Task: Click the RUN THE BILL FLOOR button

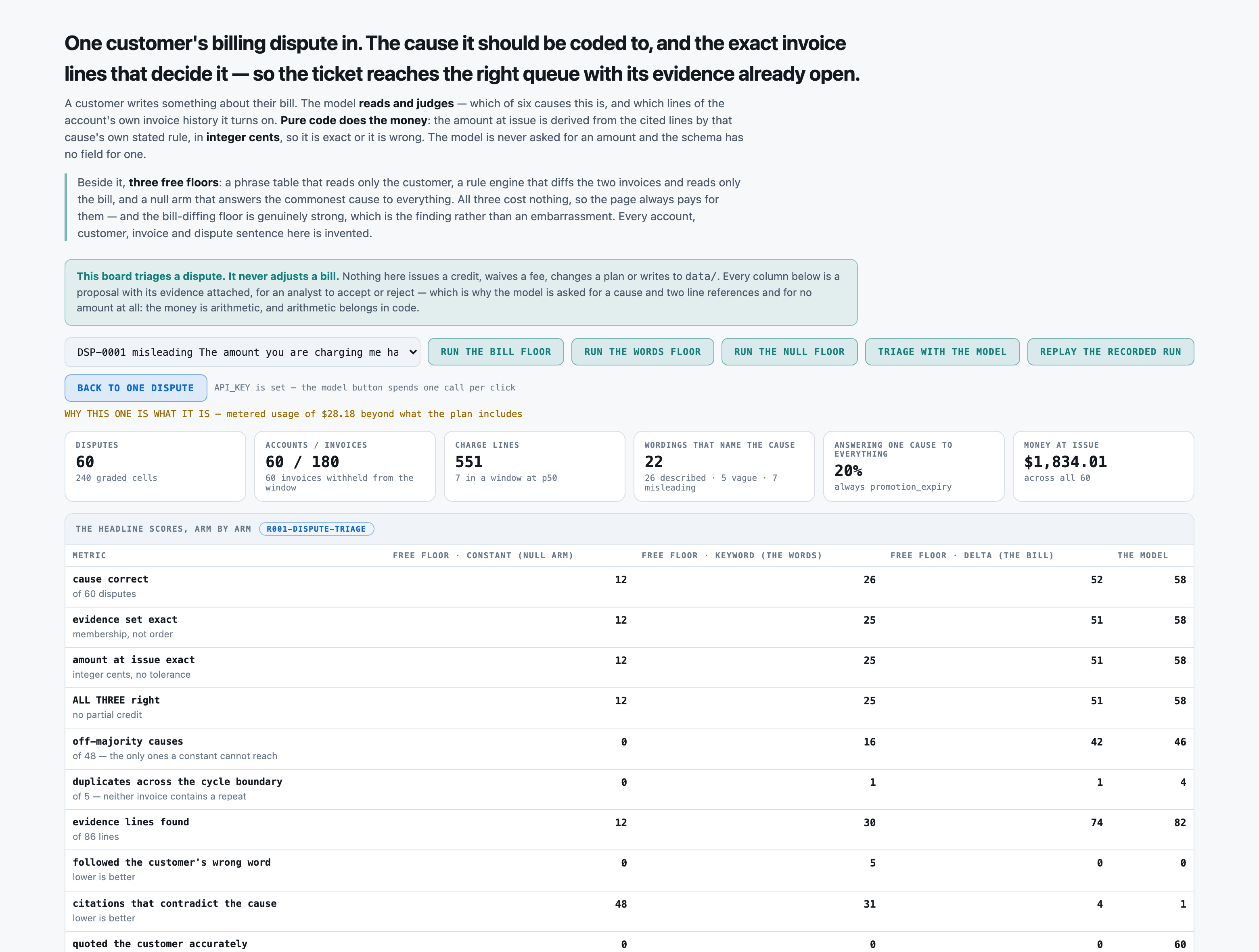Action: coord(496,352)
